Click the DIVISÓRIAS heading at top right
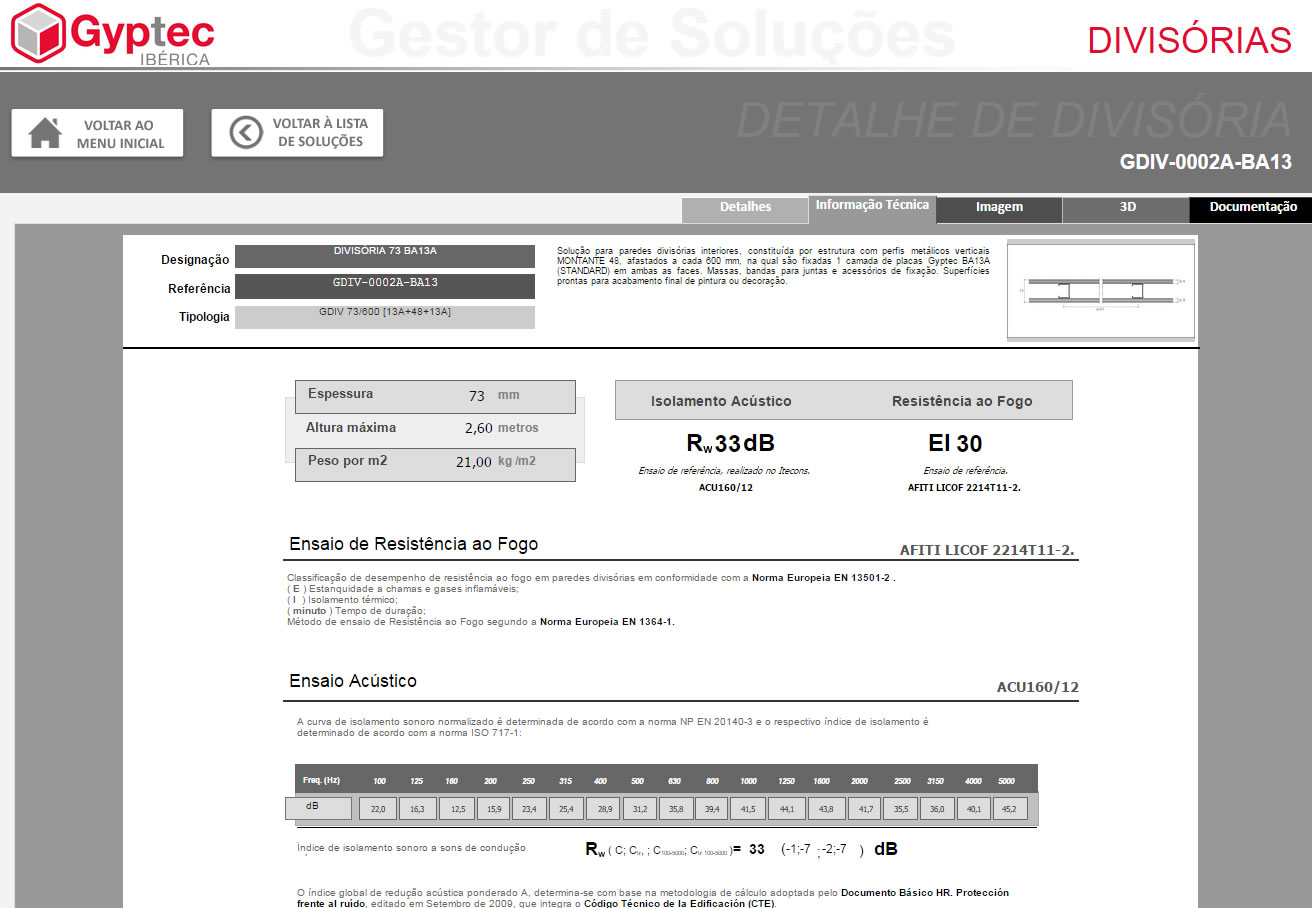Viewport: 1312px width, 908px height. point(1189,40)
